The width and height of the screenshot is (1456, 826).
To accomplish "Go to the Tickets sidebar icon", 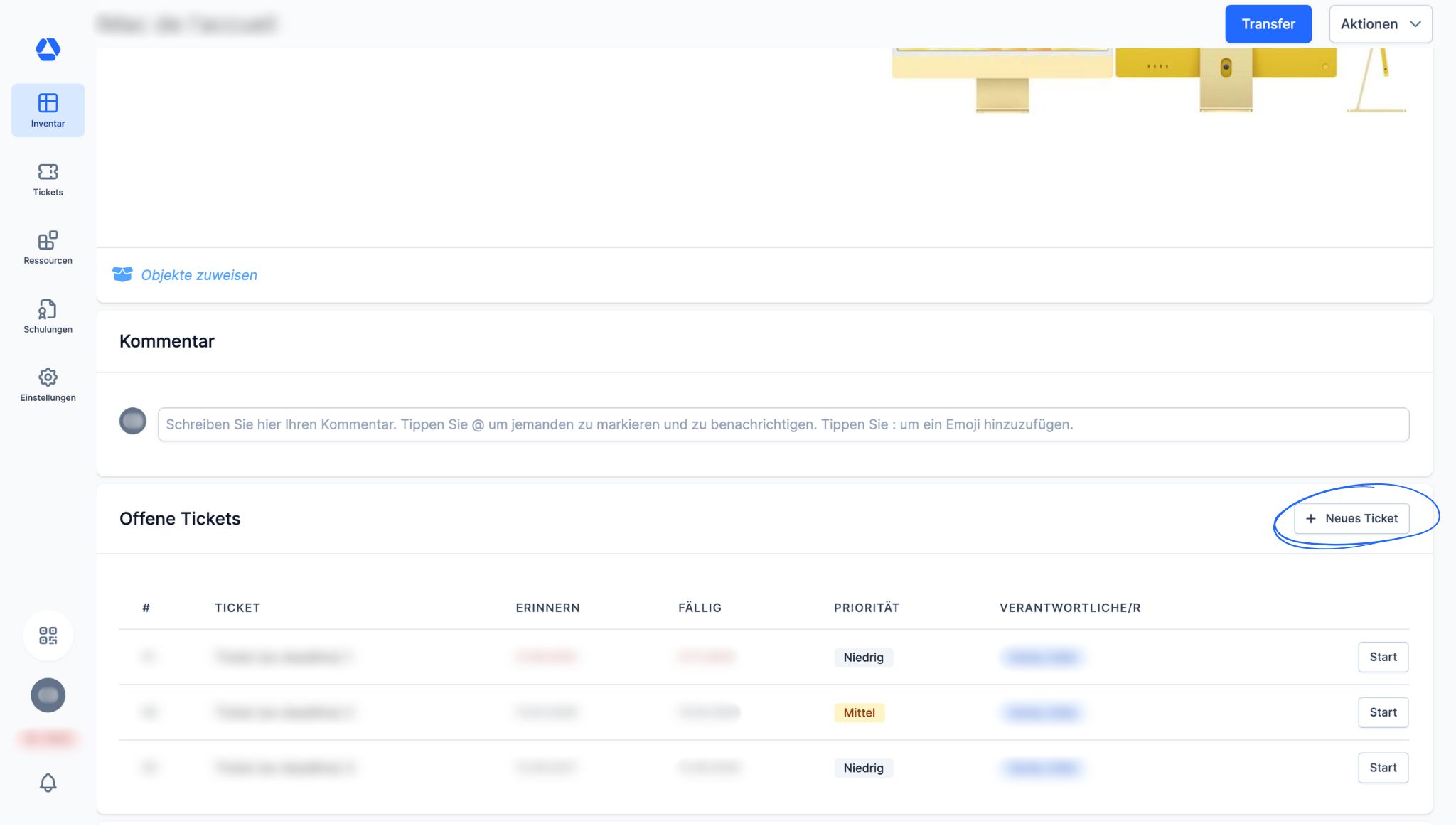I will point(48,179).
